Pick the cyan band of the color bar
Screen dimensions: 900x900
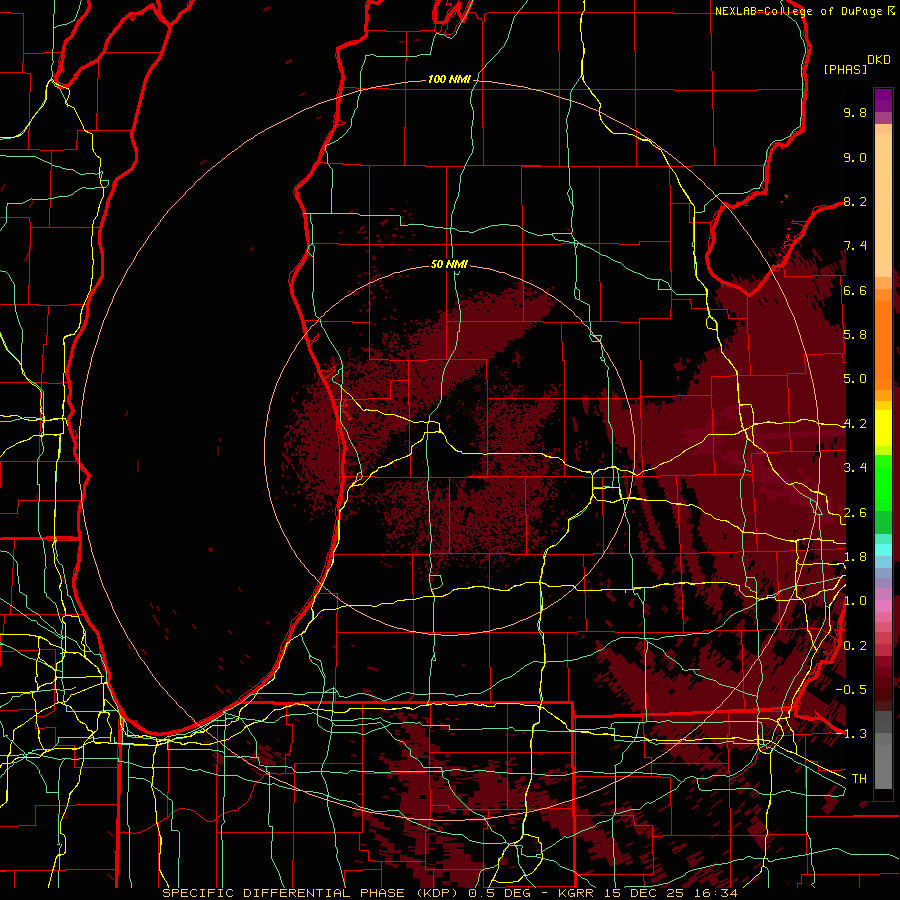883,550
